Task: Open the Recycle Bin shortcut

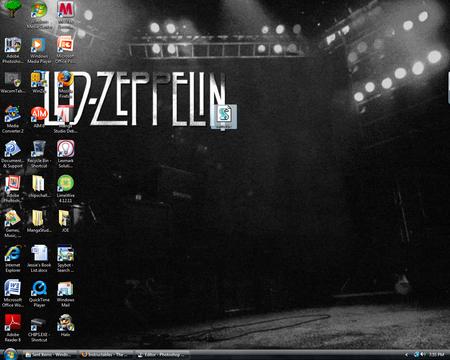Action: coord(39,154)
